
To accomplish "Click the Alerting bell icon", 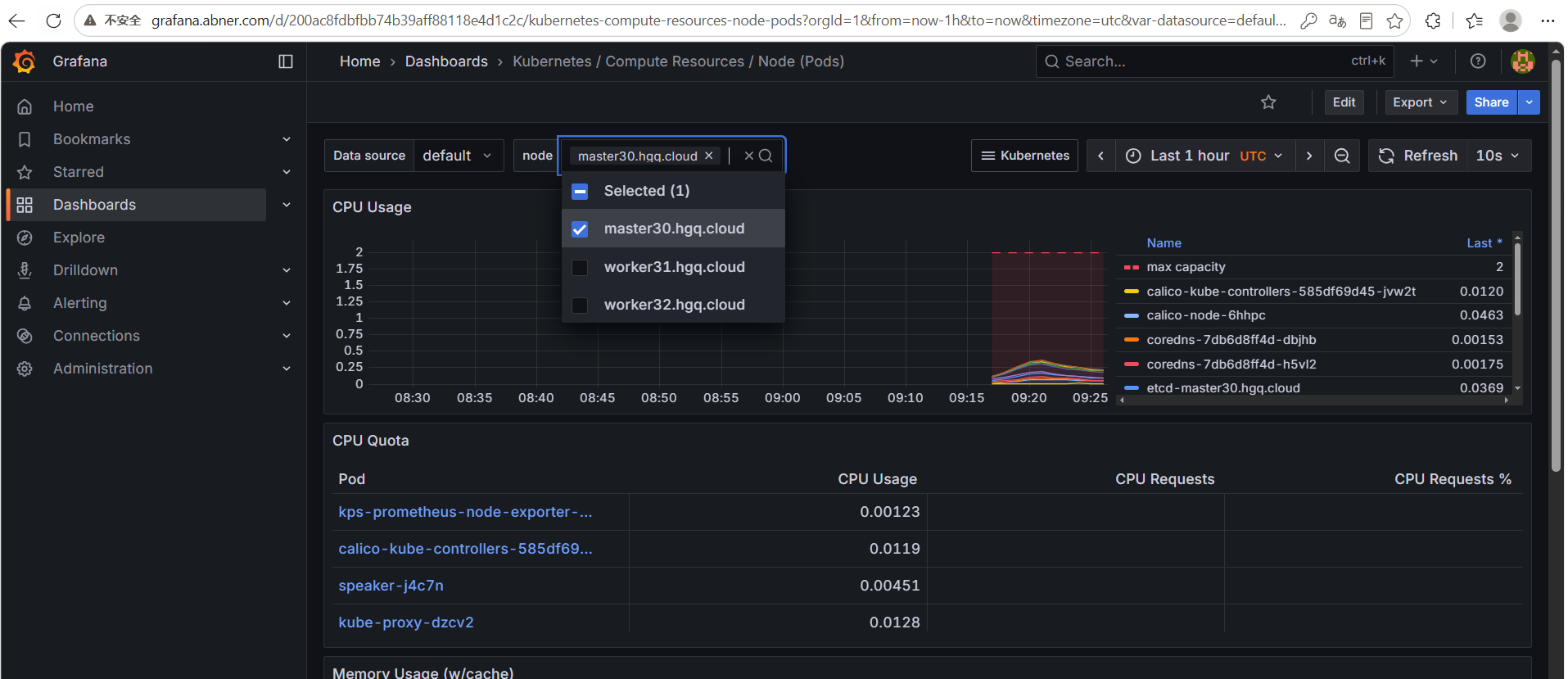I will [x=25, y=303].
